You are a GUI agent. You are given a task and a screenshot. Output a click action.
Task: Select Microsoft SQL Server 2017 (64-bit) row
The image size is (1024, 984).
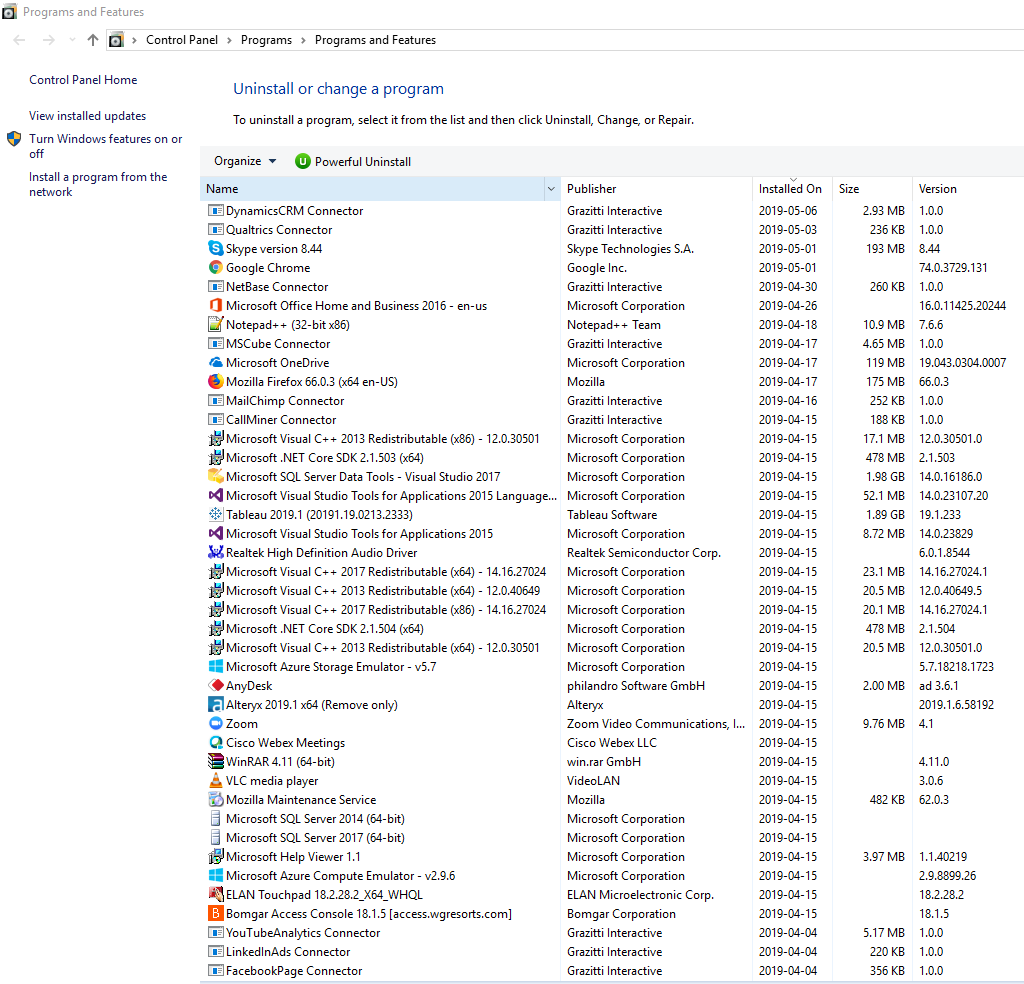pyautogui.click(x=612, y=838)
